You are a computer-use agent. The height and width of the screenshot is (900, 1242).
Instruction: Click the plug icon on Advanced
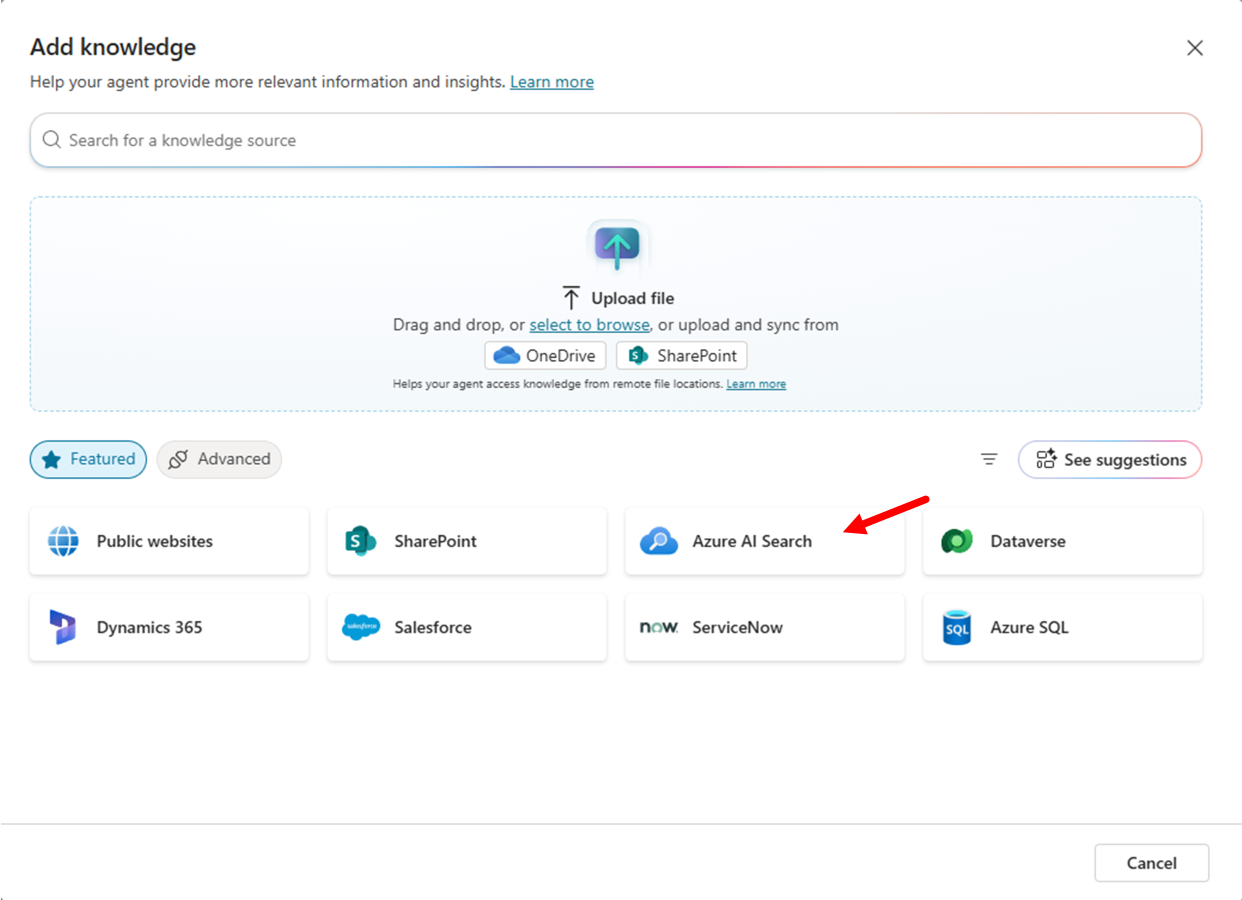pos(178,459)
